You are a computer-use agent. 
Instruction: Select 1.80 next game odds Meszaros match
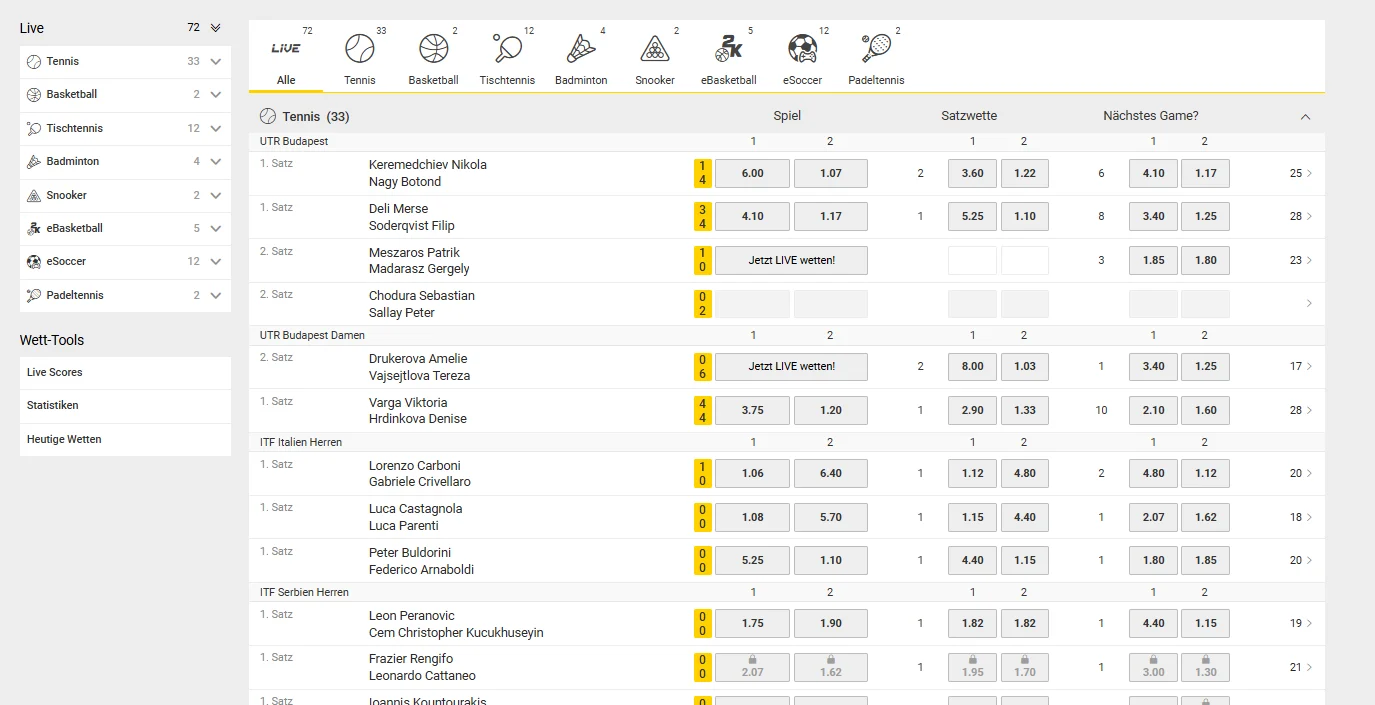[1205, 260]
